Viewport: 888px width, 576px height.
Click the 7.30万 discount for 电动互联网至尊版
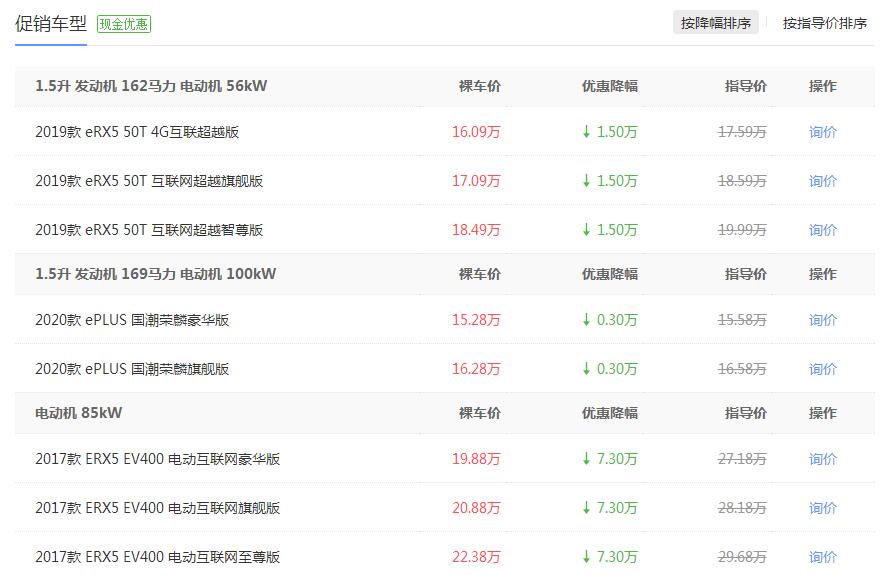pos(610,557)
